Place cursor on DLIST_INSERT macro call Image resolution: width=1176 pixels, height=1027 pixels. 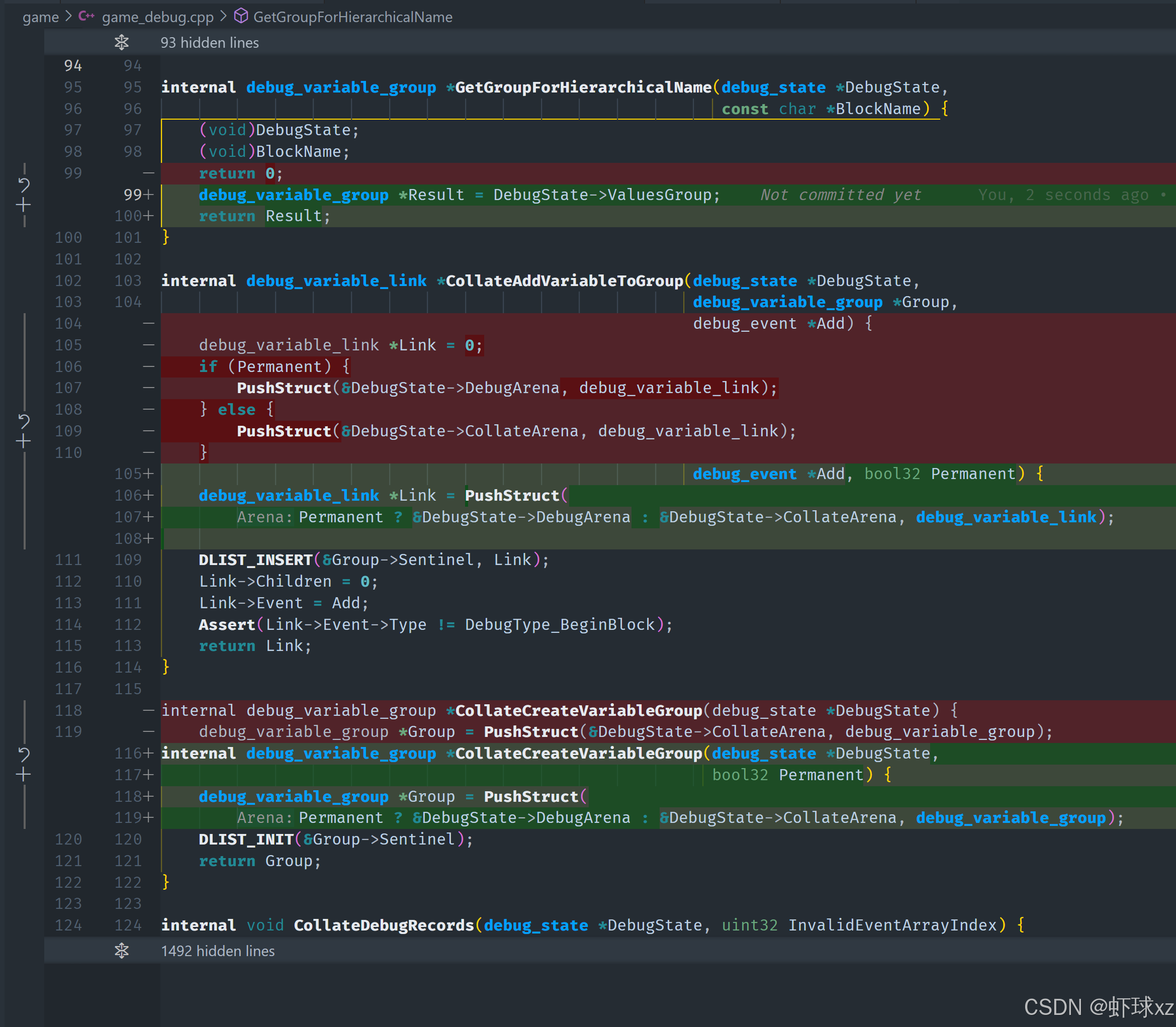[255, 560]
